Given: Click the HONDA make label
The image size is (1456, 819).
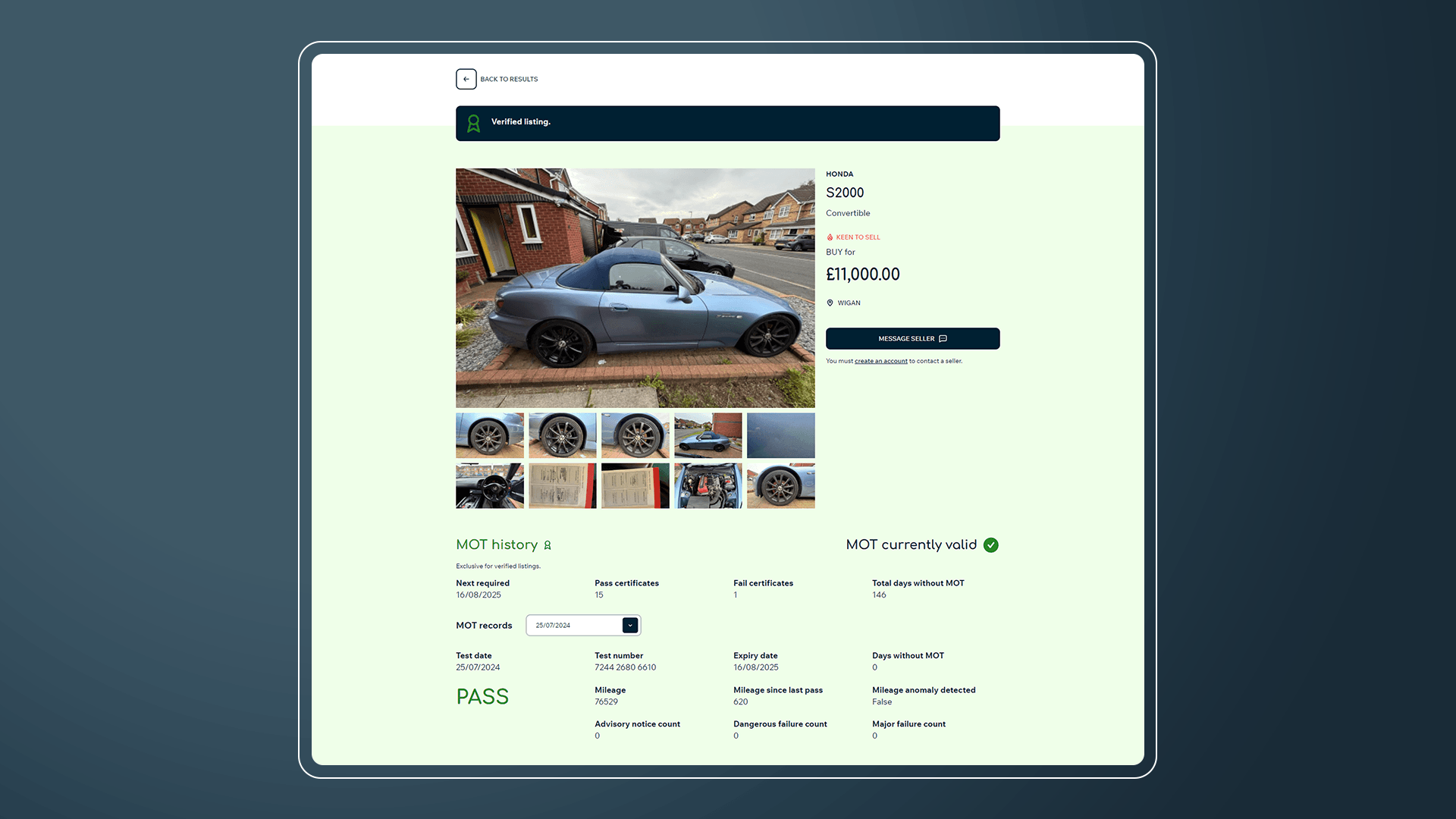Looking at the screenshot, I should click(x=839, y=174).
